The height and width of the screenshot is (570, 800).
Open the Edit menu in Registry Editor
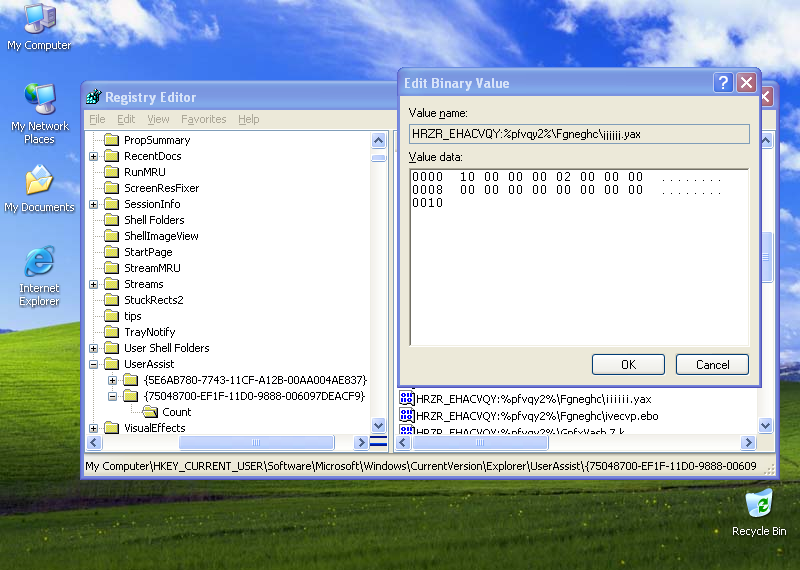coord(126,119)
